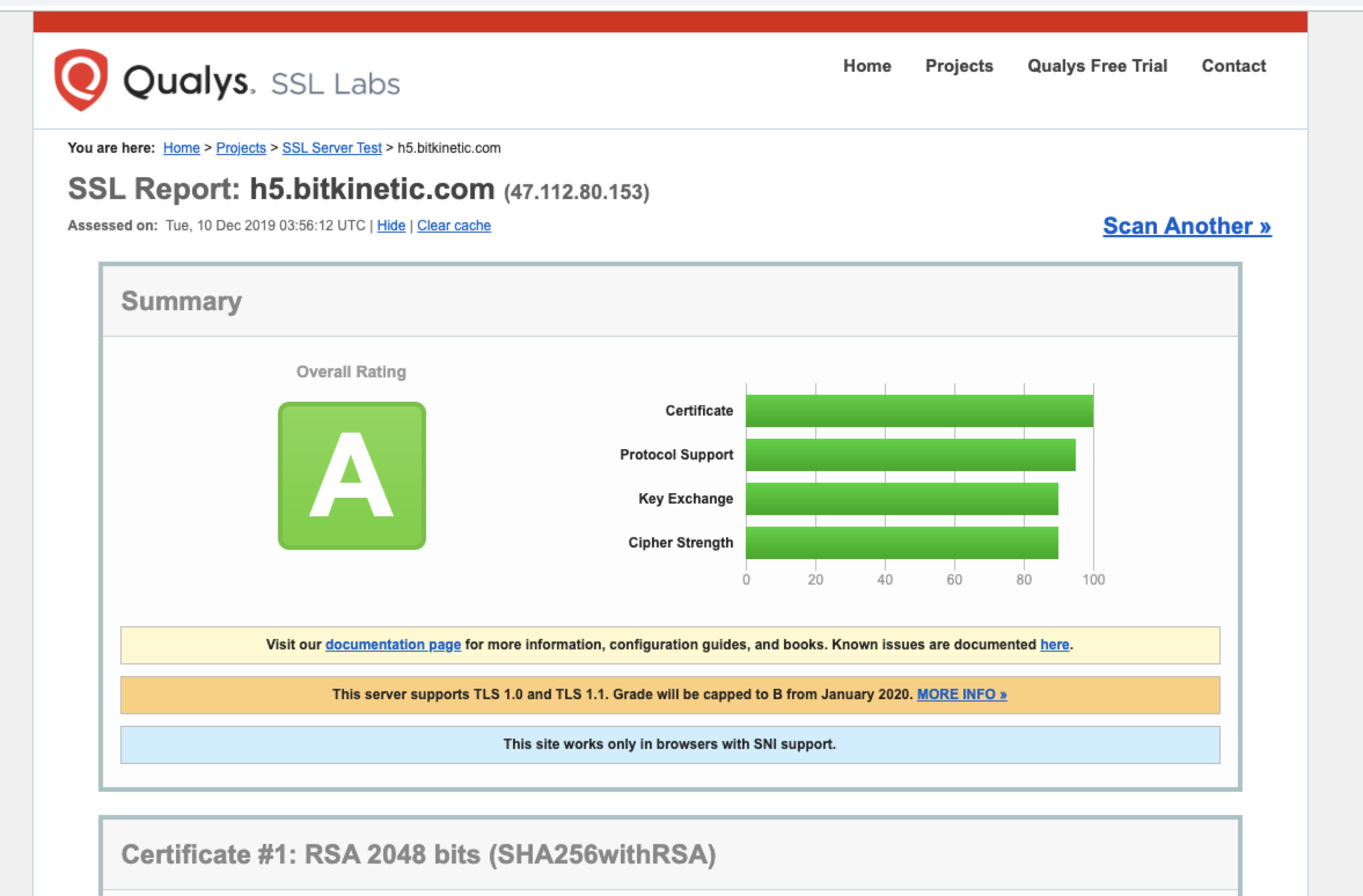Click the 'Cipher Strength' chart label

pyautogui.click(x=681, y=543)
